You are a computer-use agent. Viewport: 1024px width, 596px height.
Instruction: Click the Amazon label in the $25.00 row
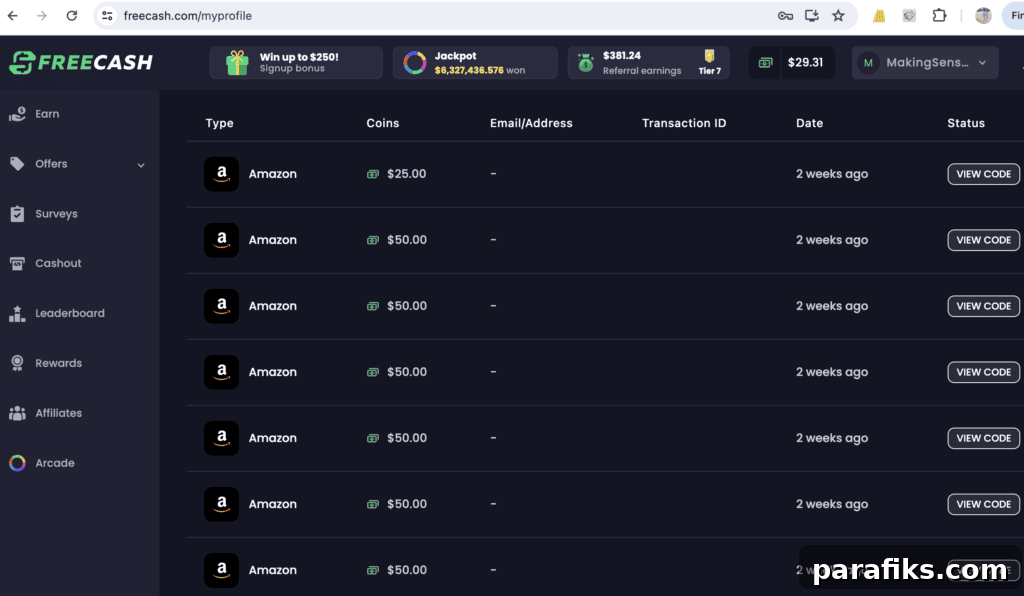pos(272,174)
